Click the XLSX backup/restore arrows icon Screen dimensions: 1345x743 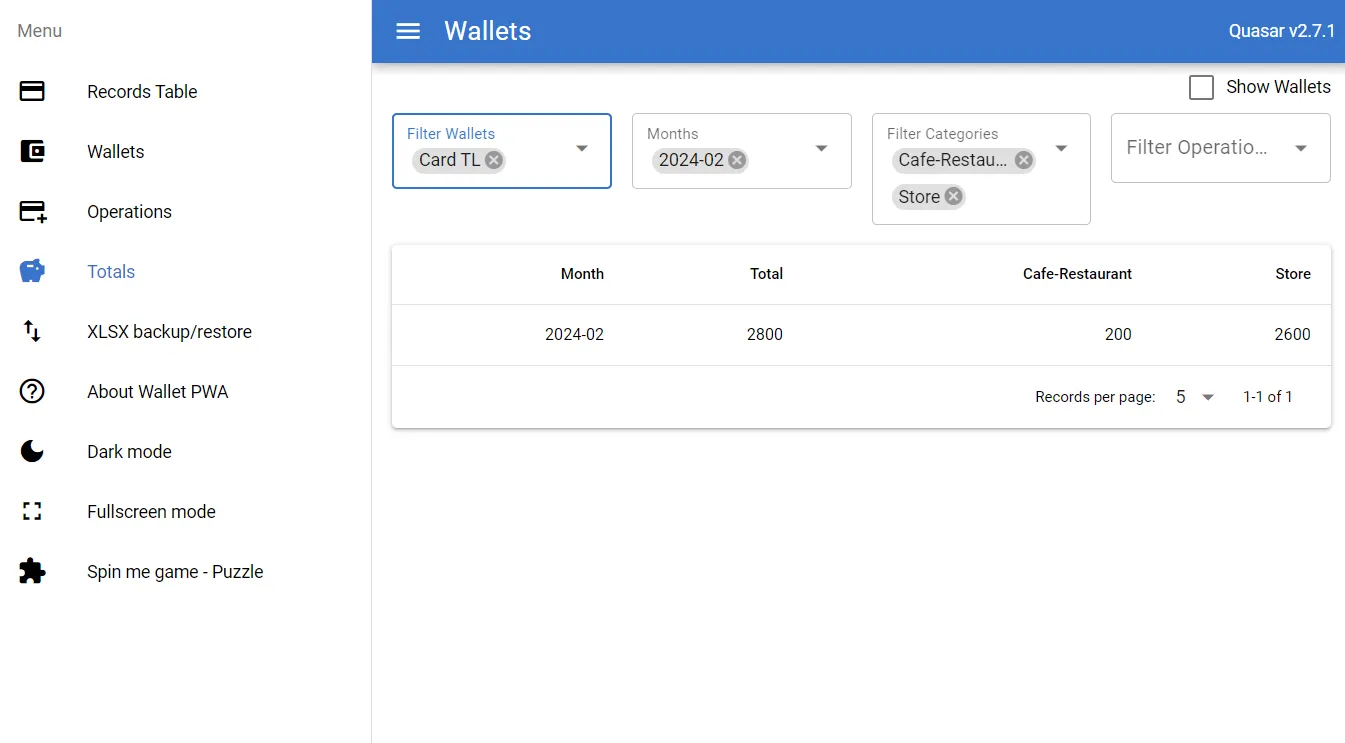point(32,332)
